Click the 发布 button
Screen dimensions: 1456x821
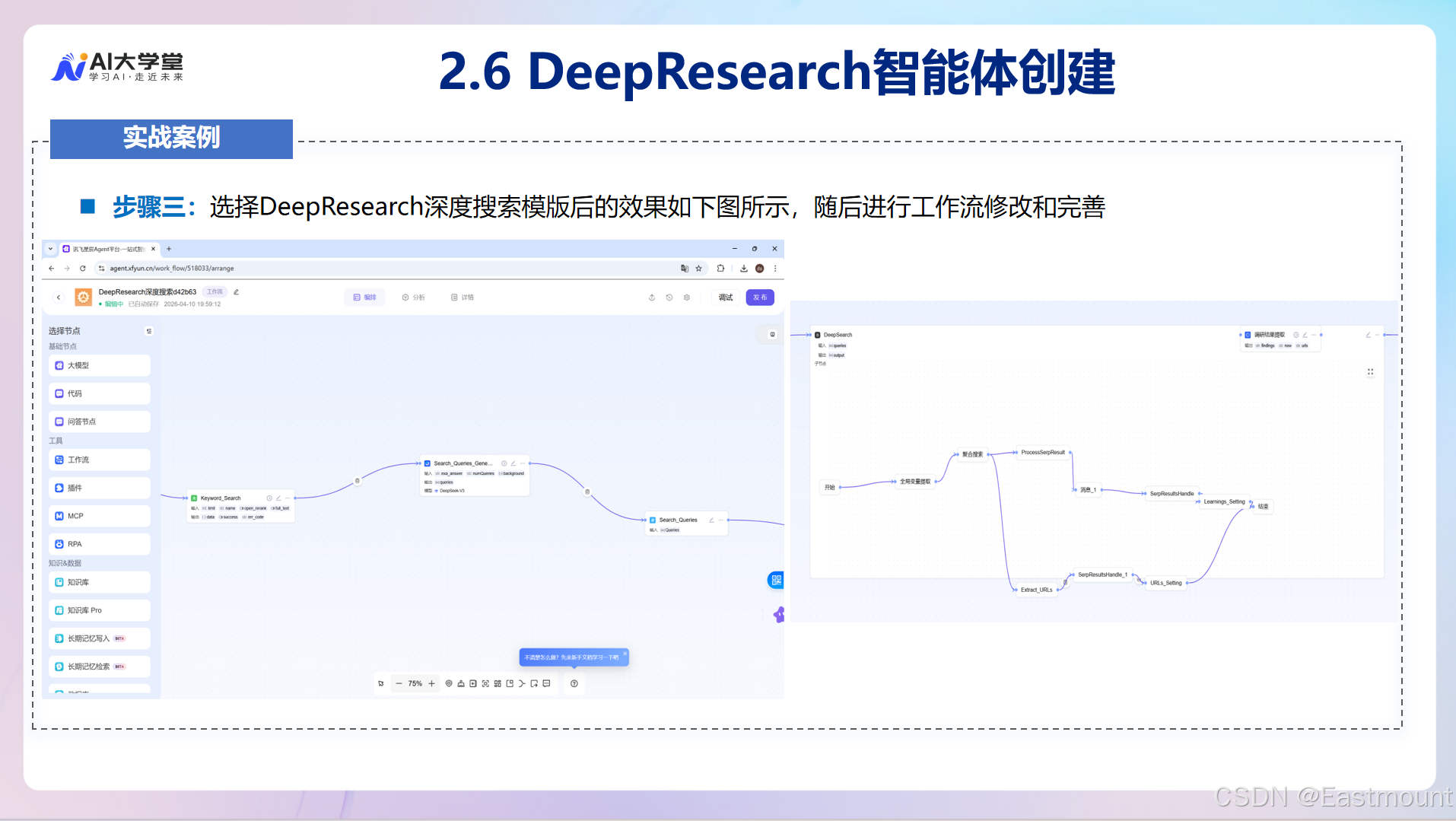coord(760,298)
